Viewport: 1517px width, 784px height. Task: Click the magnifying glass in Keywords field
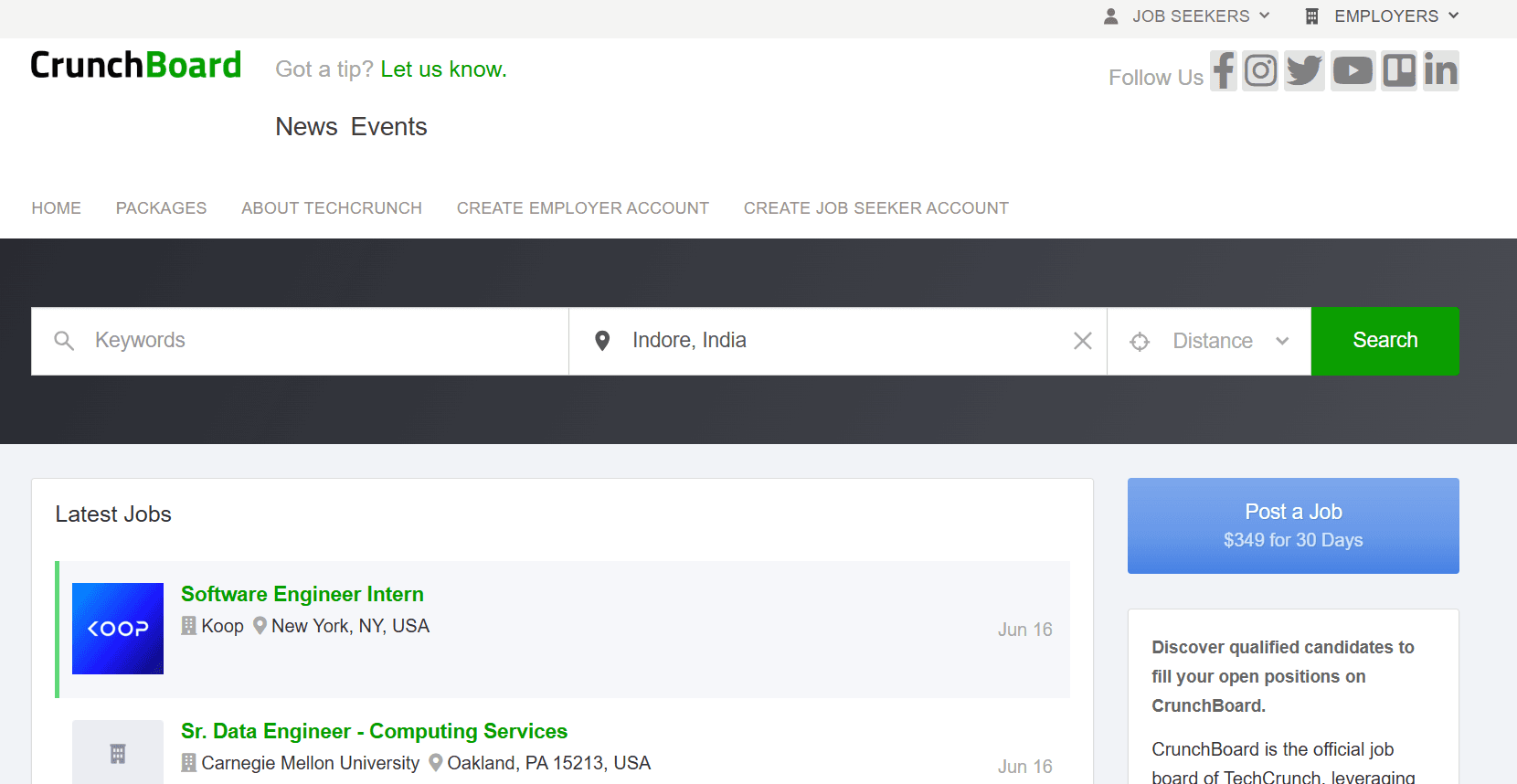pos(64,340)
